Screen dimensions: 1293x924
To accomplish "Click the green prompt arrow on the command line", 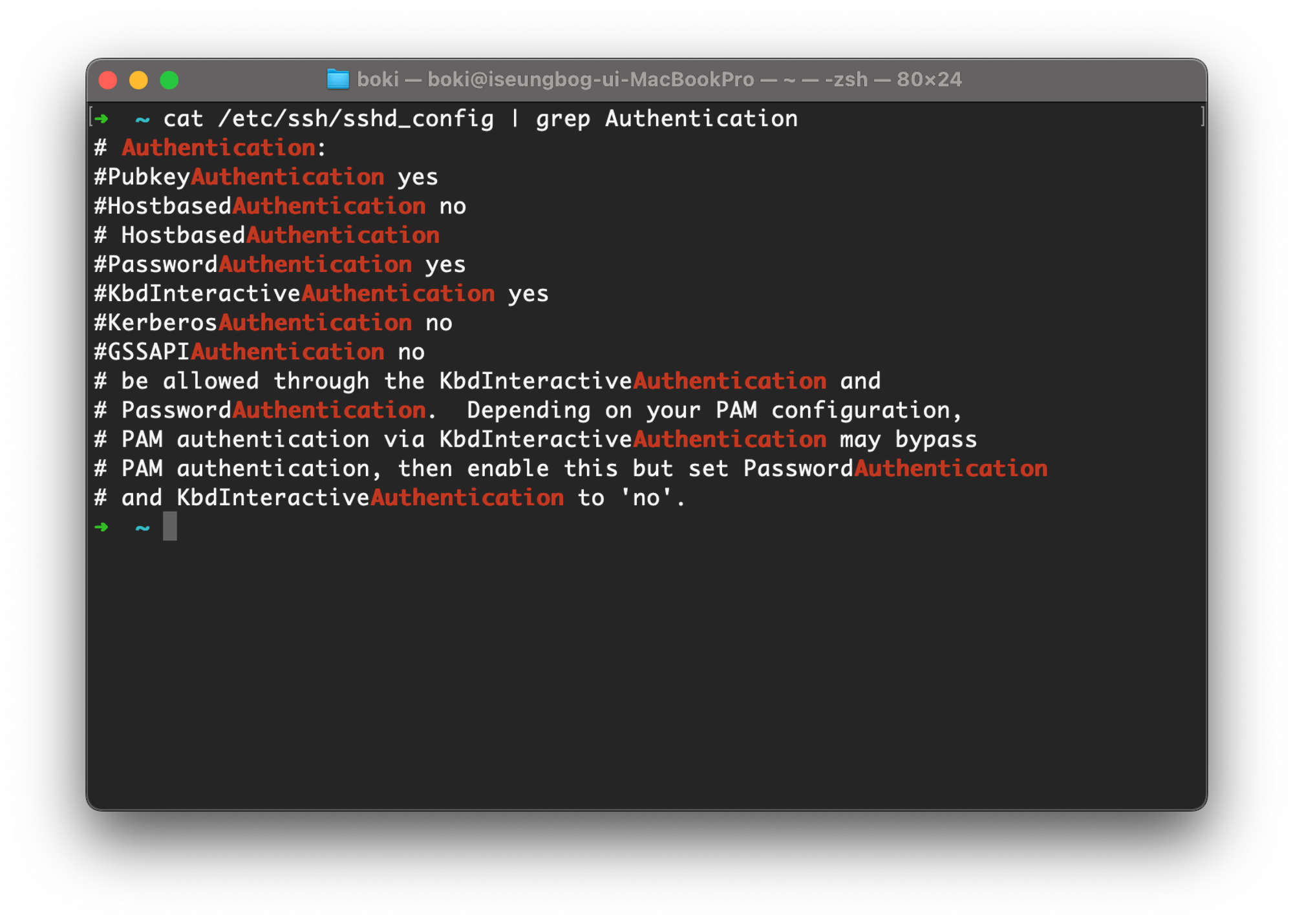I will (x=102, y=119).
